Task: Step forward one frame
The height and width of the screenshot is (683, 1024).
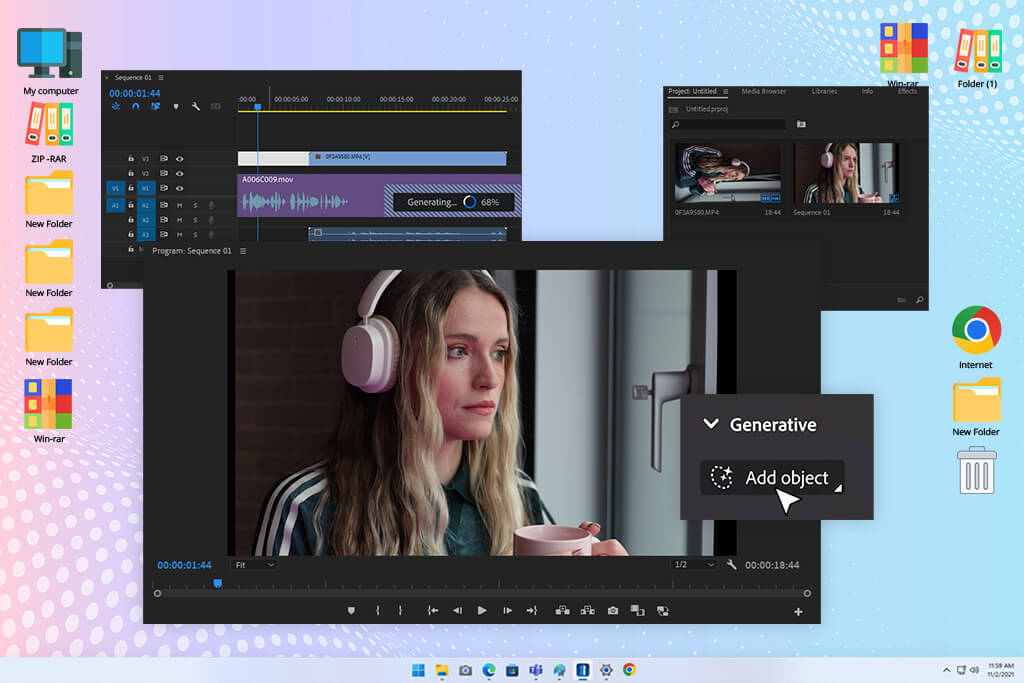Action: [507, 611]
